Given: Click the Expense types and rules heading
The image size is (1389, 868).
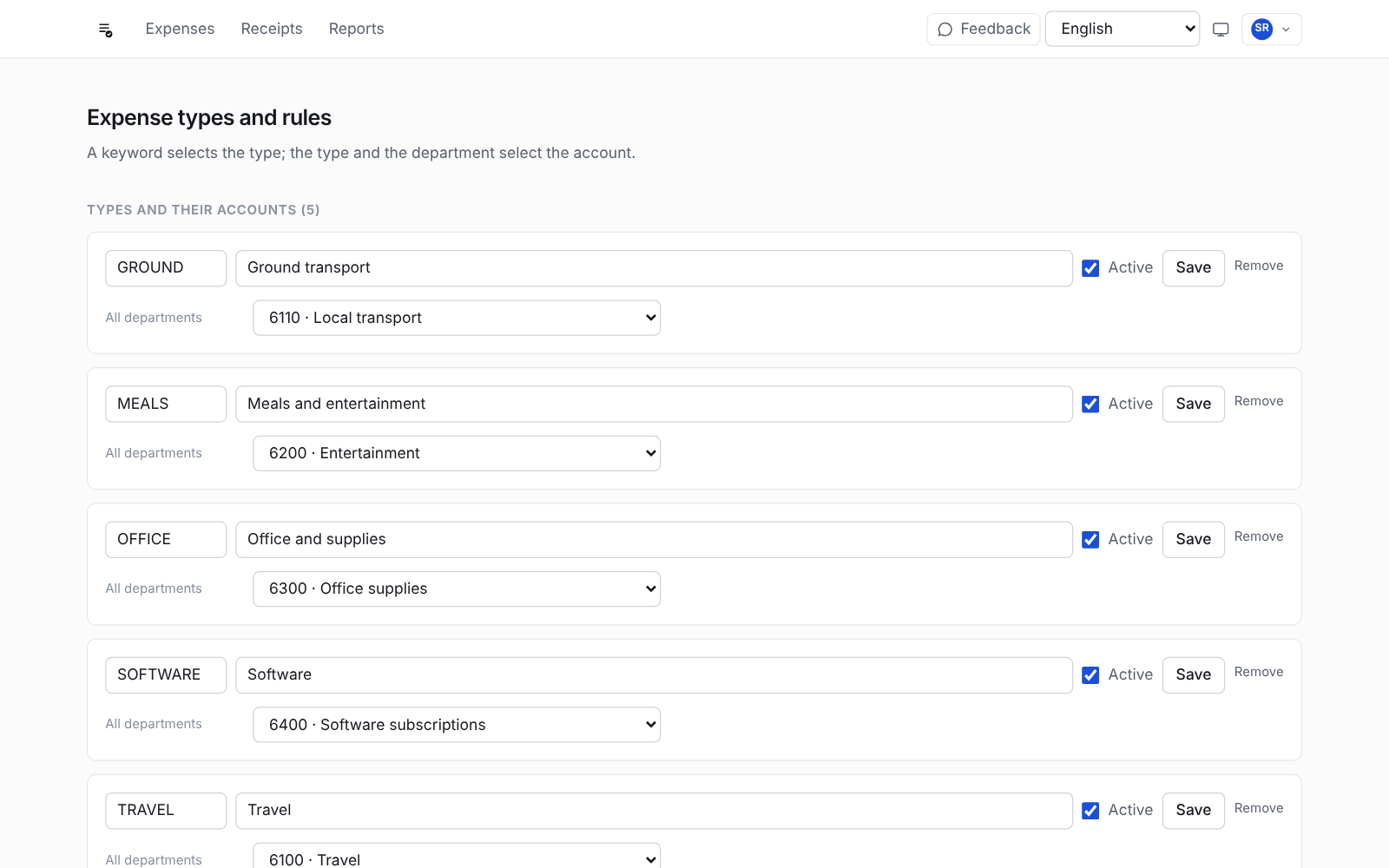Looking at the screenshot, I should 209,118.
